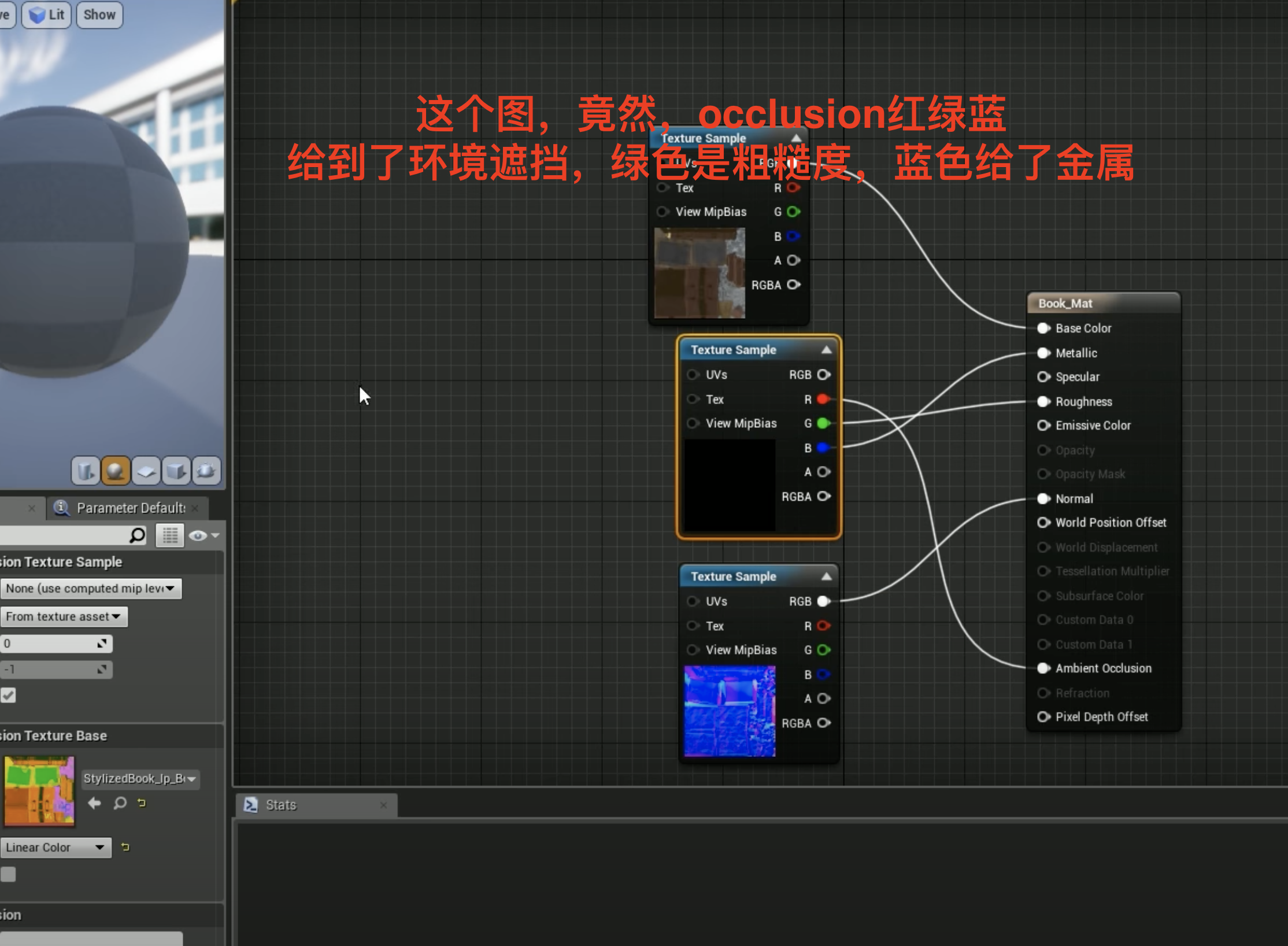Select the sphere preview mesh icon
The image size is (1288, 946).
tap(115, 471)
